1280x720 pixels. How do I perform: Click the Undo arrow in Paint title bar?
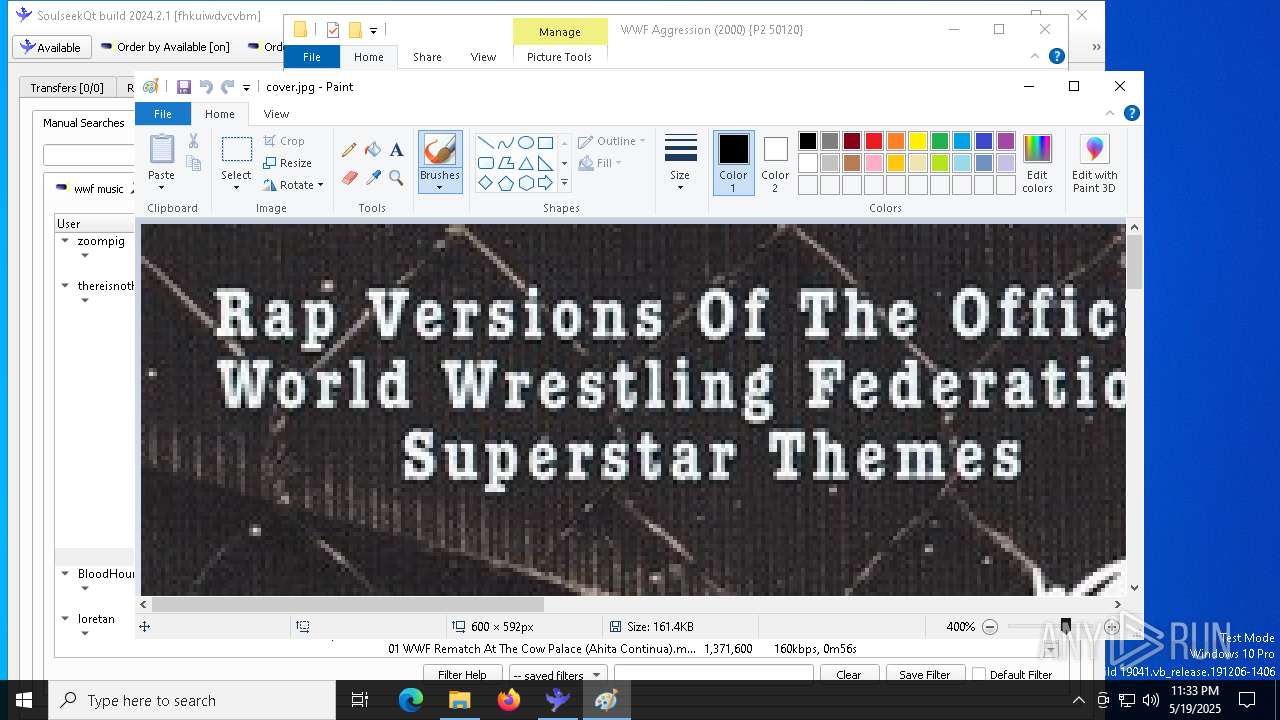[x=206, y=87]
